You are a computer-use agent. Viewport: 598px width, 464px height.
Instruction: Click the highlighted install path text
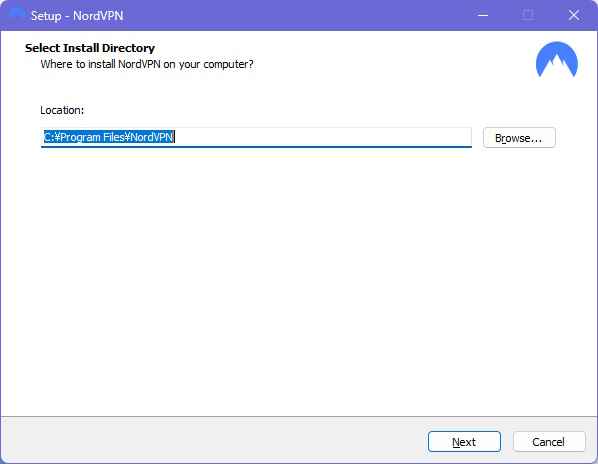[108, 137]
